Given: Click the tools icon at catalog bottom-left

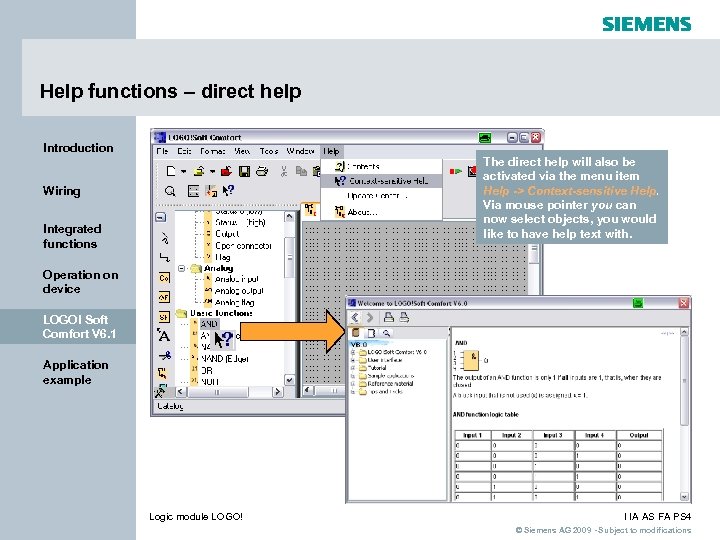Looking at the screenshot, I should click(x=160, y=392).
